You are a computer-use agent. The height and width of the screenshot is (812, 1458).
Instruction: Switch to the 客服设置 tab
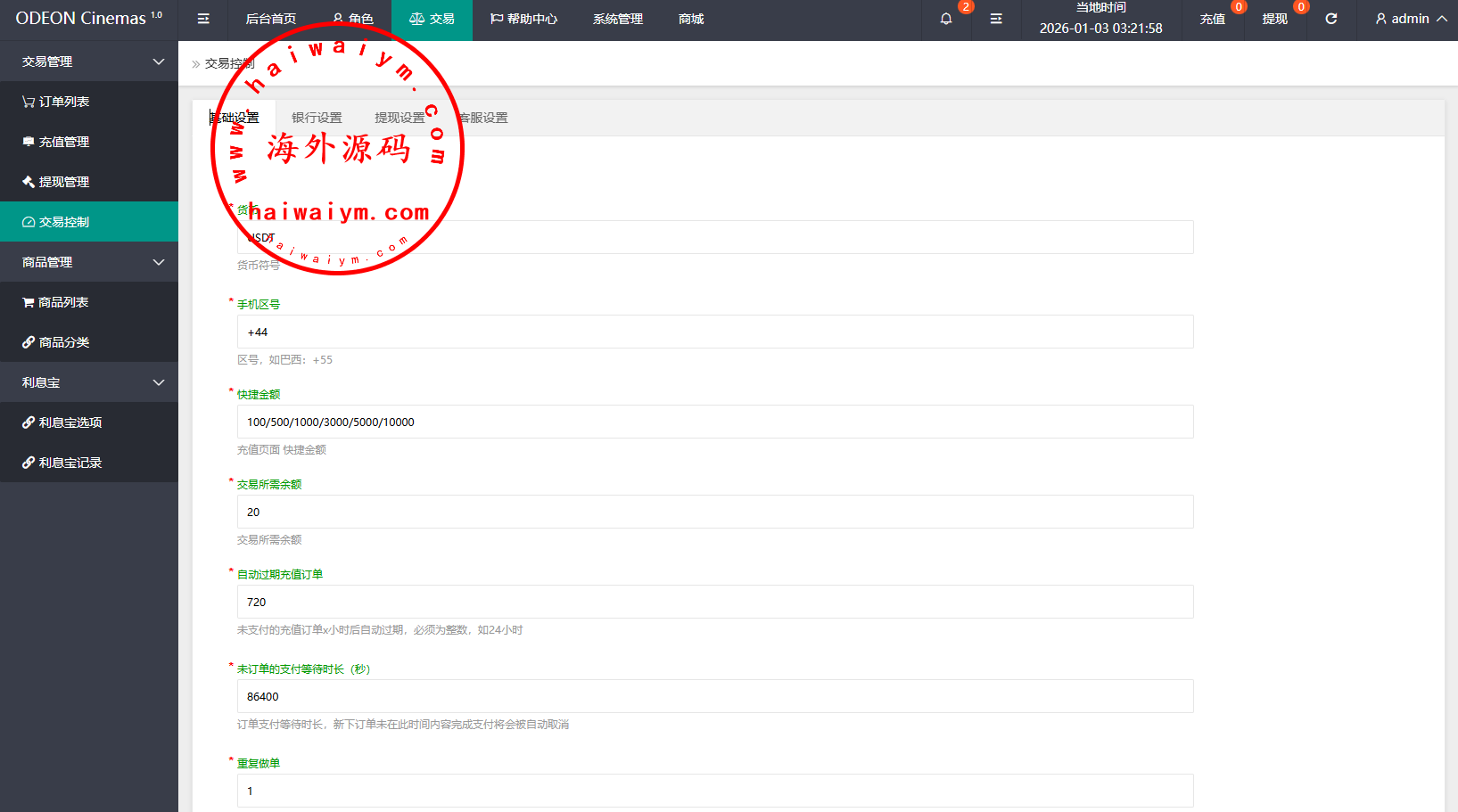pyautogui.click(x=483, y=118)
